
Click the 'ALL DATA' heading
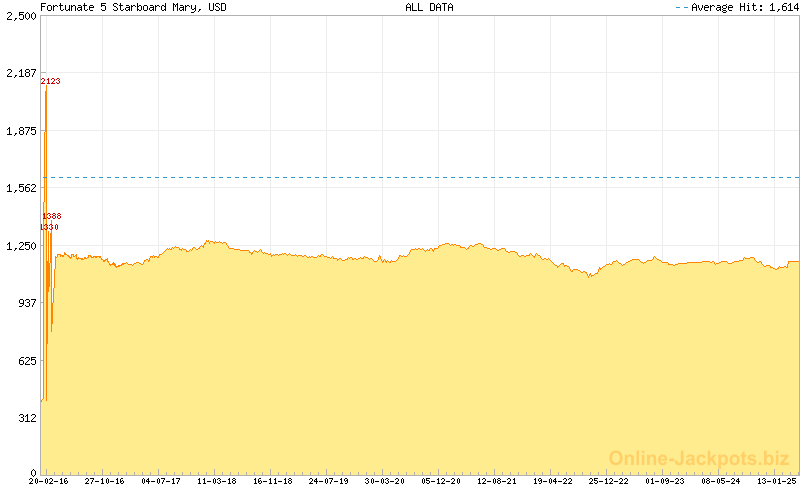[x=429, y=7]
